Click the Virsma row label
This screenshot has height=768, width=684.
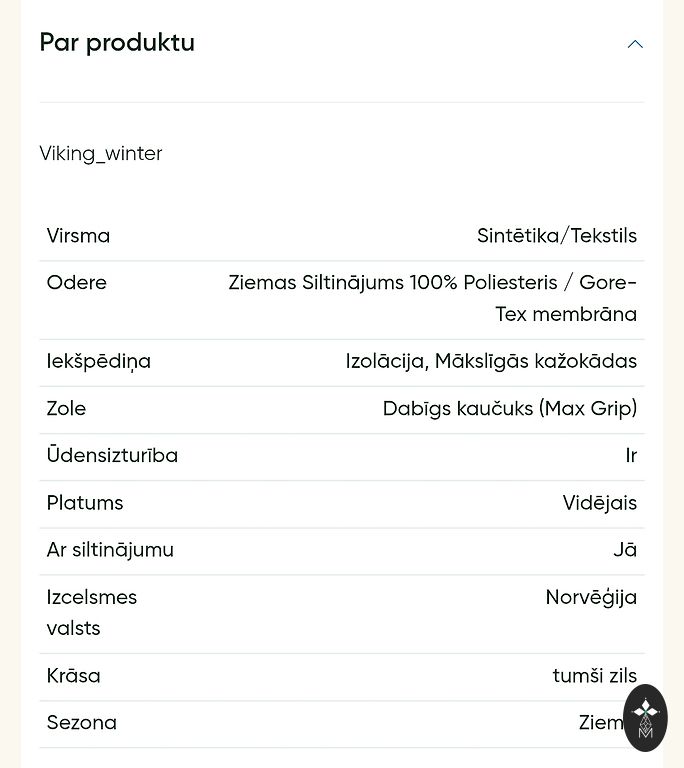point(78,236)
